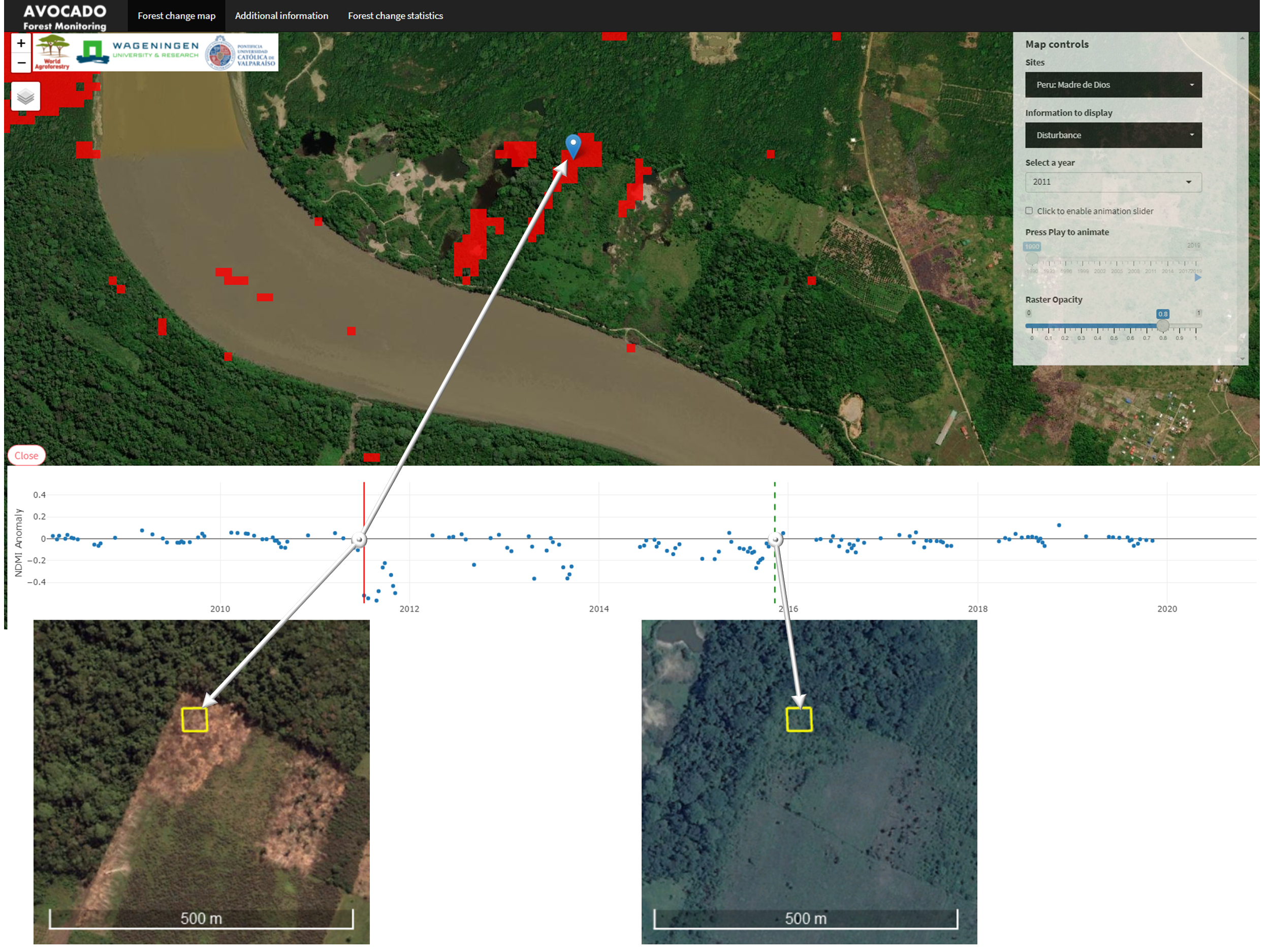Enable the animation slider checkbox
1270x952 pixels.
coord(1029,211)
